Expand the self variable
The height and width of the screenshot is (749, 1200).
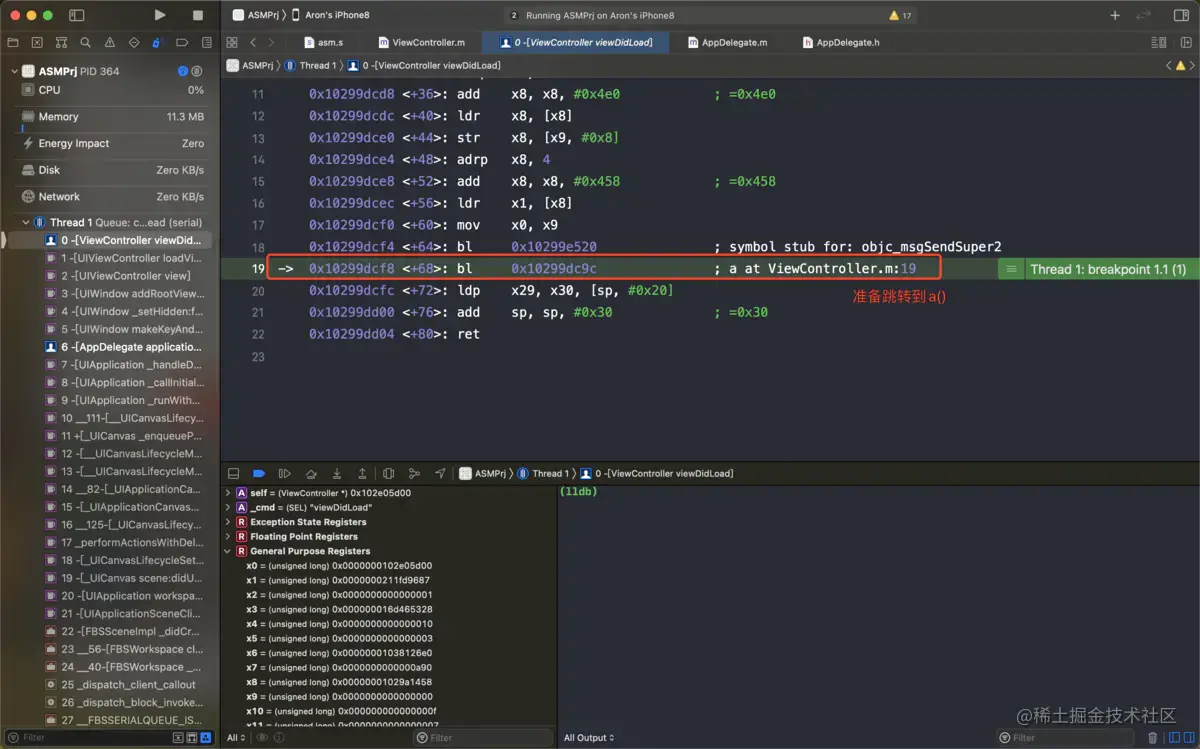[x=228, y=493]
